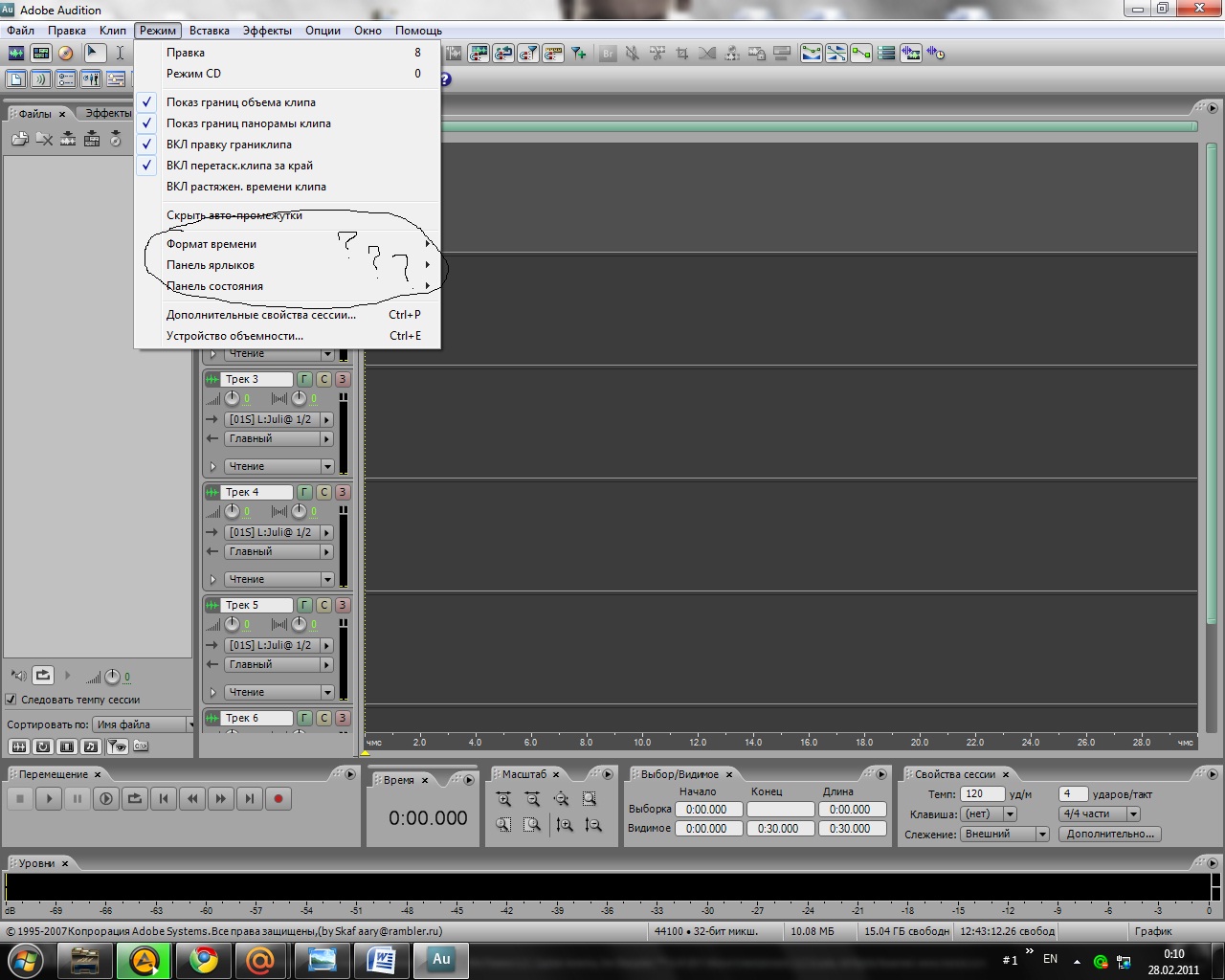Open the '4/4 части' time signature dropdown

pos(1100,814)
